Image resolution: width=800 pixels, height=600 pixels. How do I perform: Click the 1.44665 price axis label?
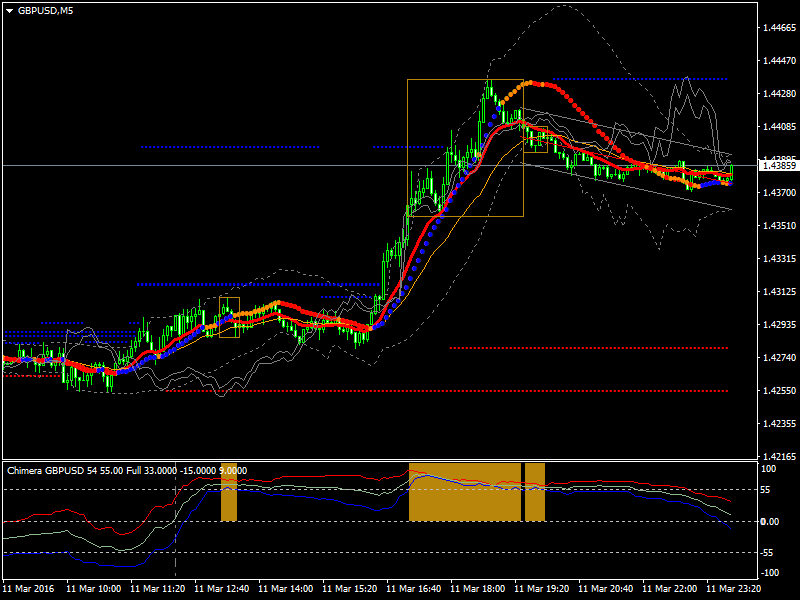(x=779, y=28)
